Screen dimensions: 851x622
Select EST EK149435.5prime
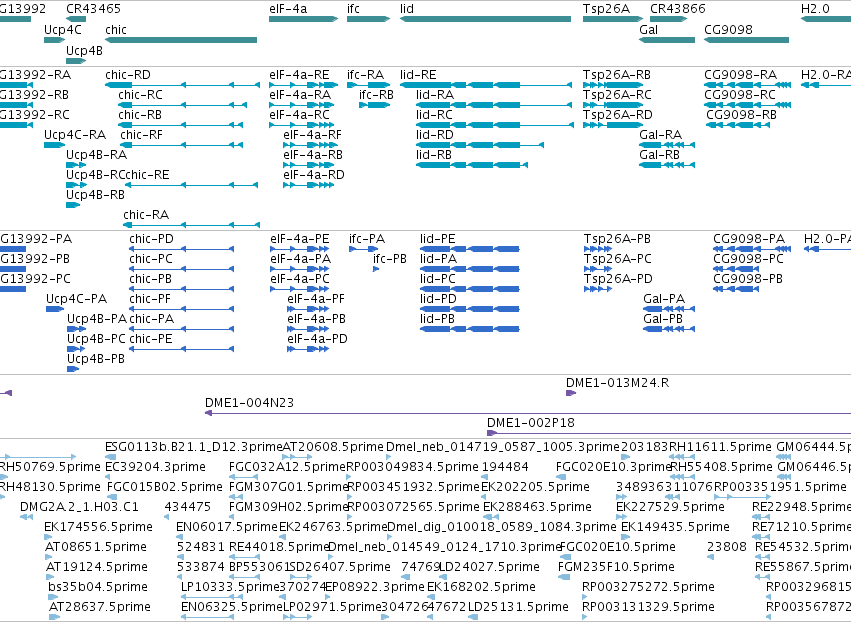pos(625,537)
